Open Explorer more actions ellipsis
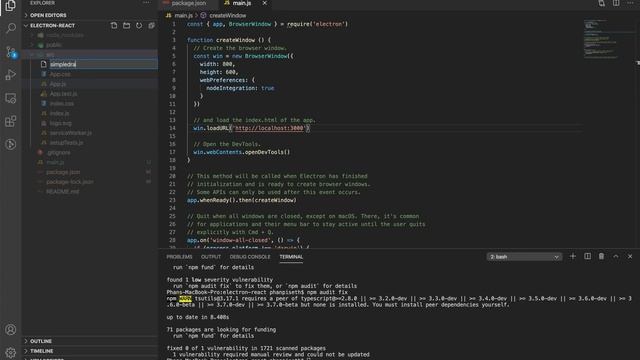This screenshot has width=640, height=360. click(146, 3)
